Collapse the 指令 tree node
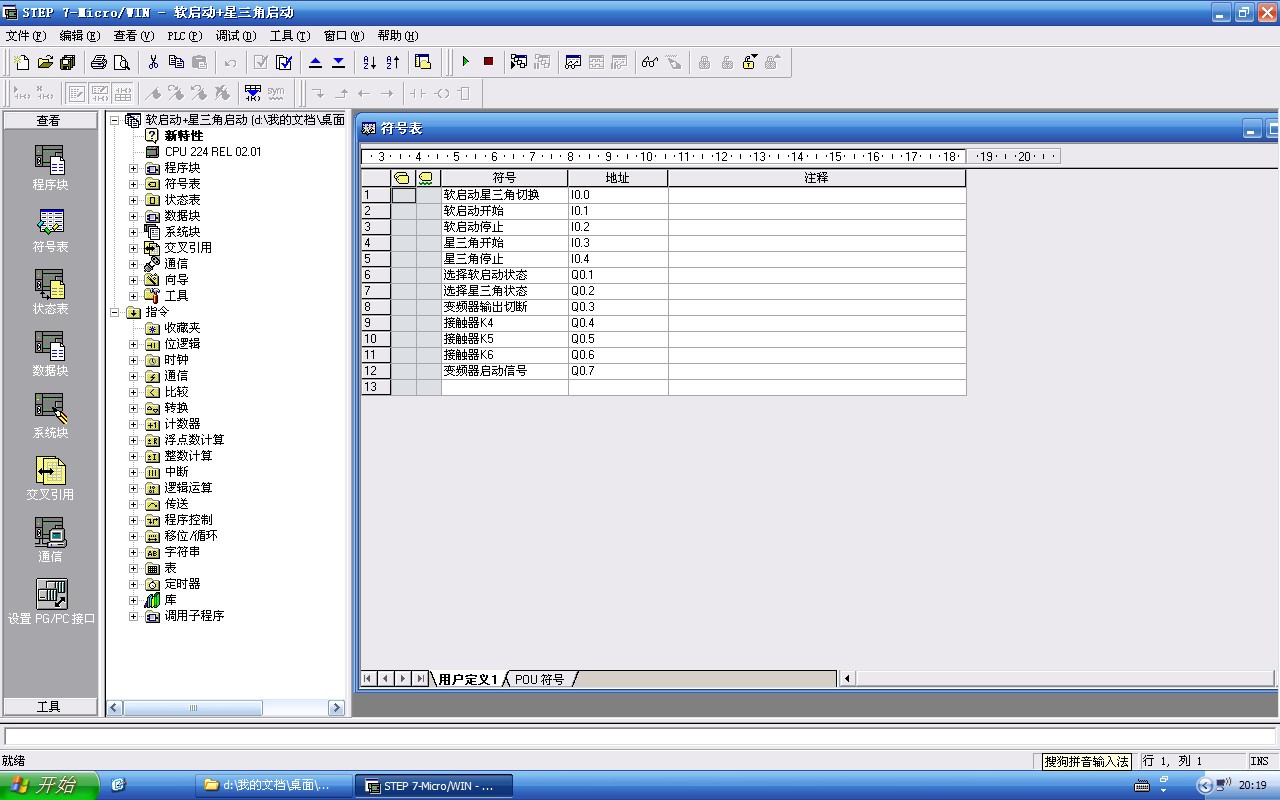This screenshot has width=1280, height=800. point(114,312)
